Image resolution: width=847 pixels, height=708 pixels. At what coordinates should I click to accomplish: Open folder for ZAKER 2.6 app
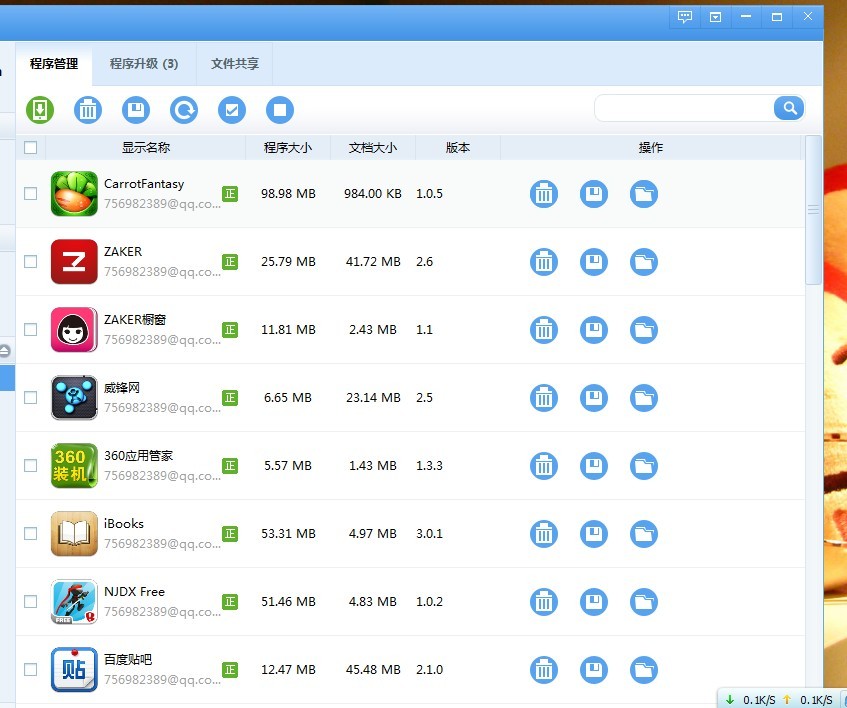tap(644, 262)
